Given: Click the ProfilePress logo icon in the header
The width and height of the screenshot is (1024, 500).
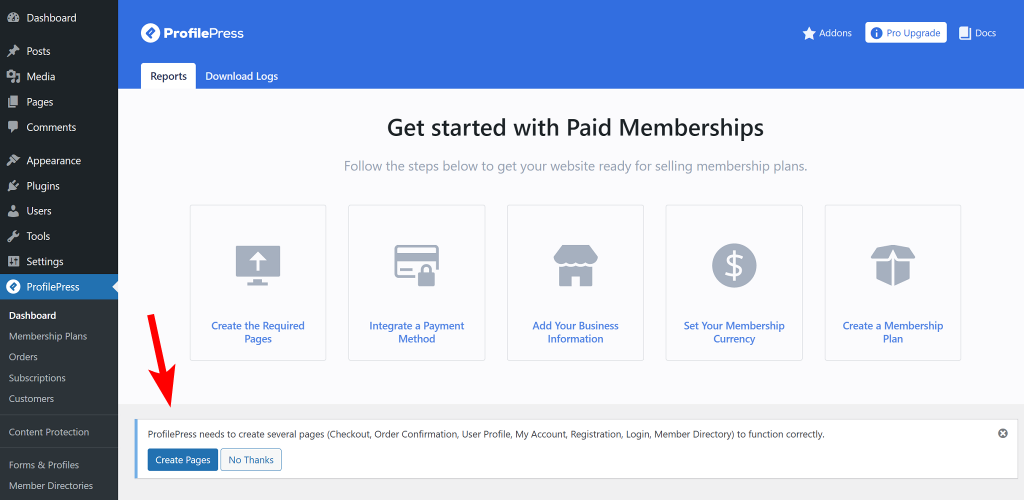Looking at the screenshot, I should 150,33.
